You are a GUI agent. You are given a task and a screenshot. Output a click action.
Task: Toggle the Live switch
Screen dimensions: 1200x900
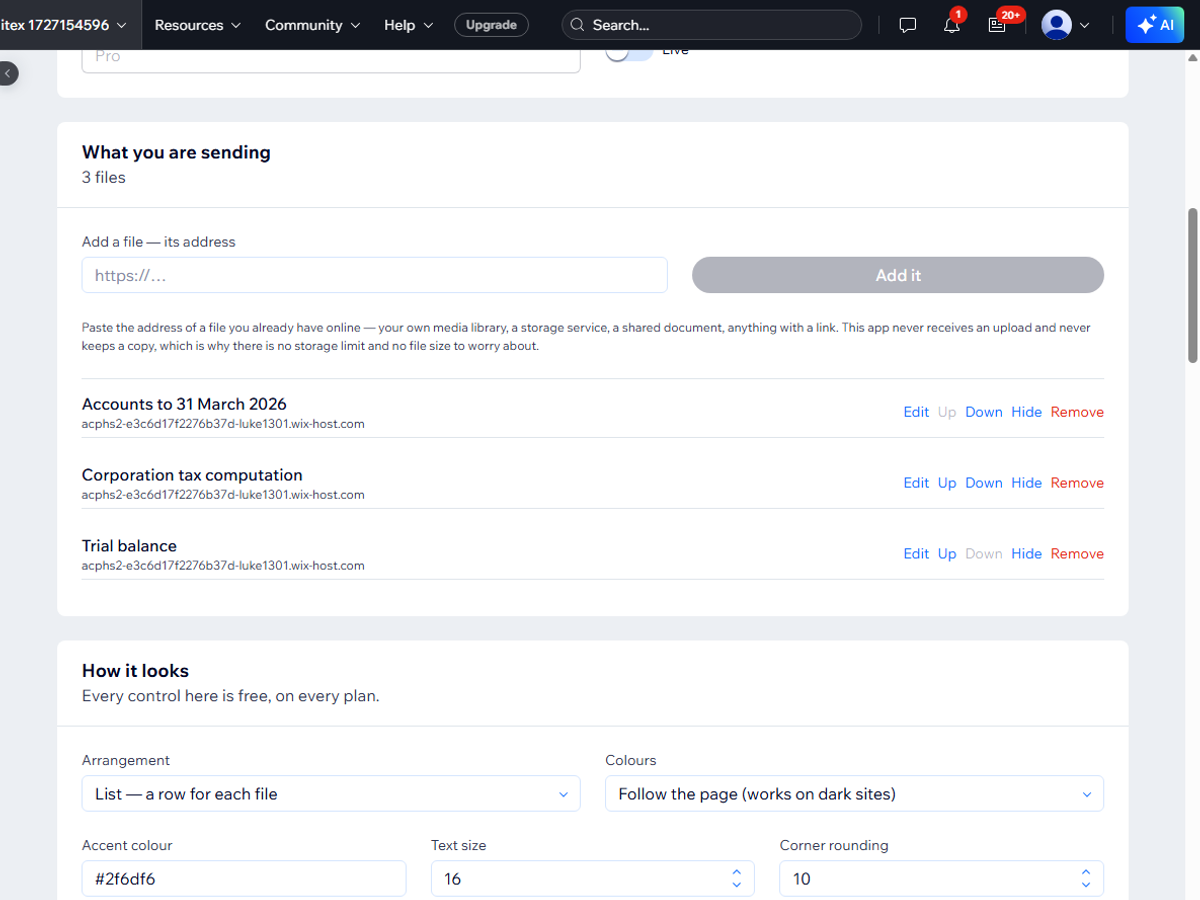(x=628, y=52)
